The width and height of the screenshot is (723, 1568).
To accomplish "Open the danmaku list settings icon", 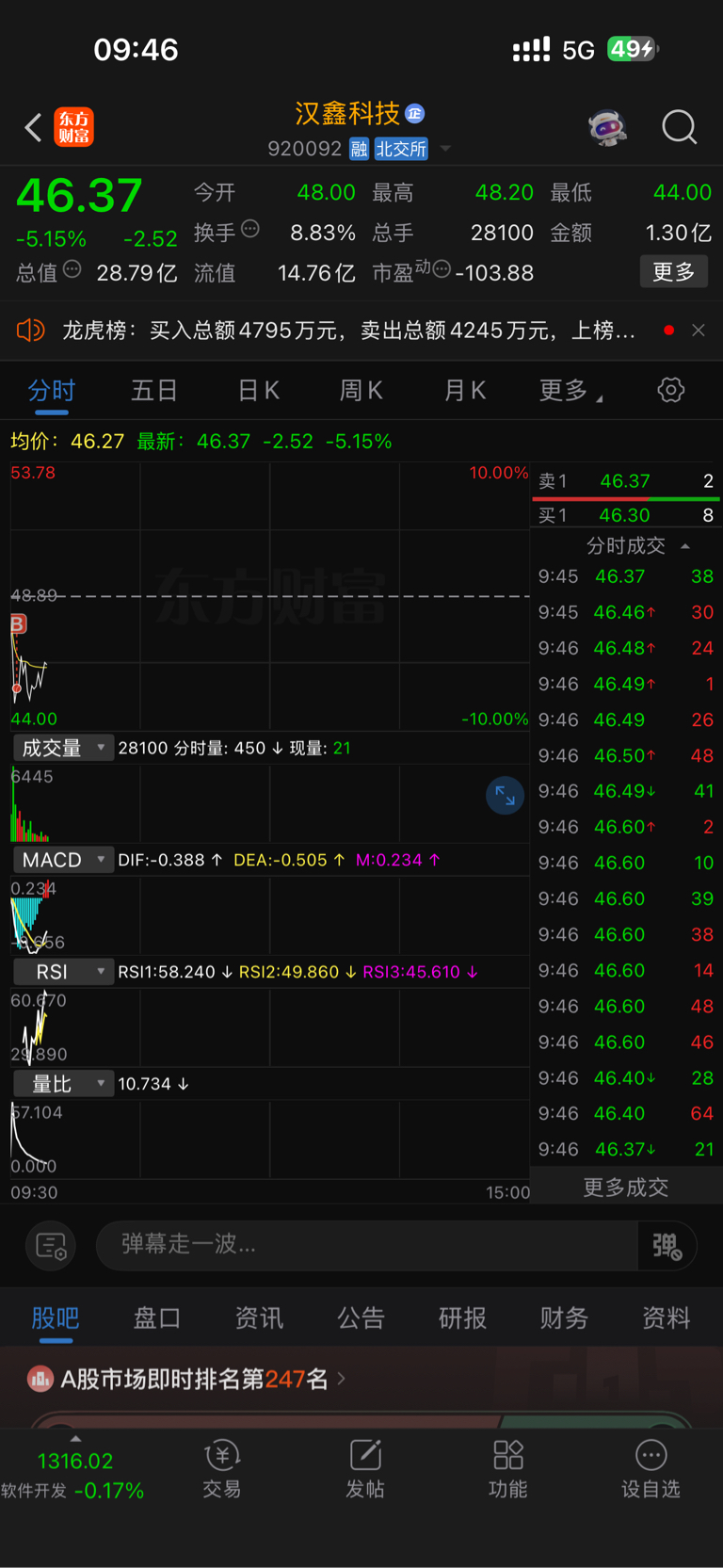I will tap(51, 1246).
